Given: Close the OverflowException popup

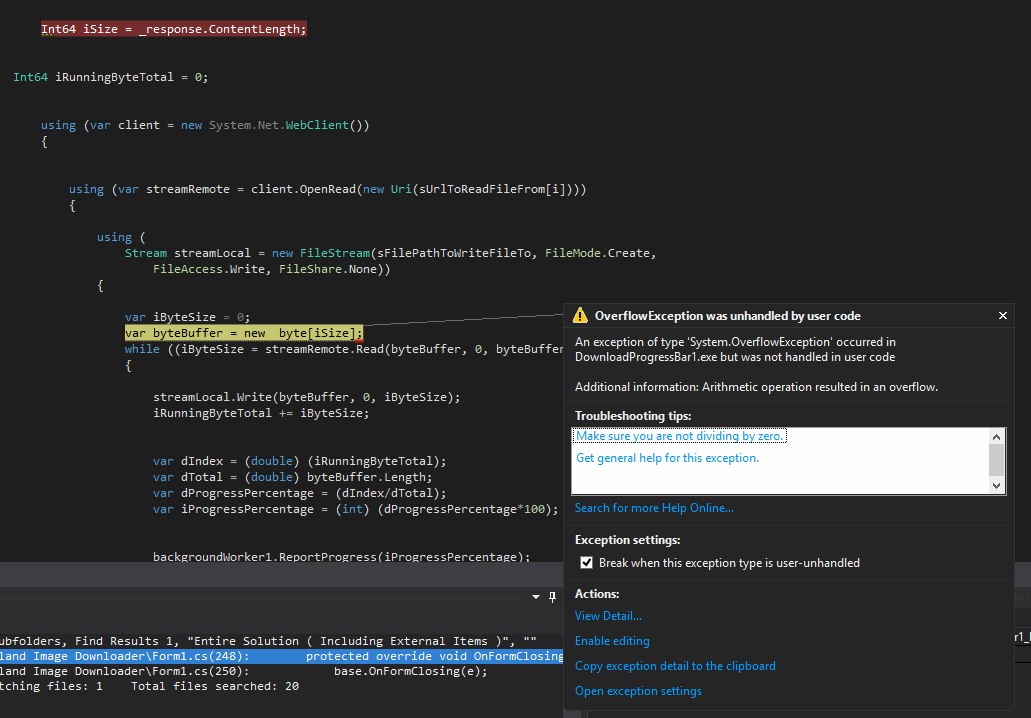Looking at the screenshot, I should [x=1003, y=316].
